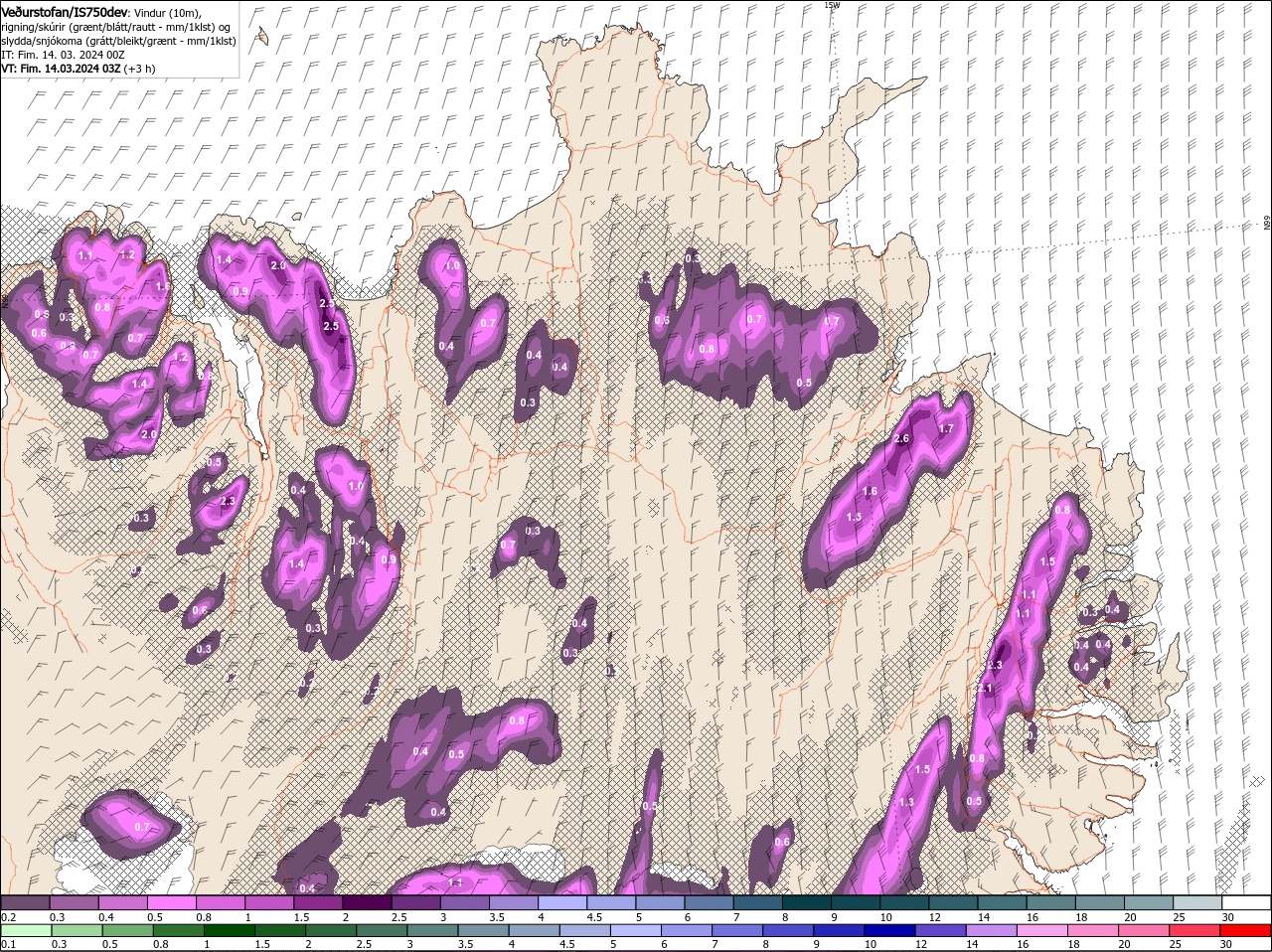Image resolution: width=1272 pixels, height=952 pixels.
Task: Select the lower legend swatch between 4 and 4.5
Action: 535,931
